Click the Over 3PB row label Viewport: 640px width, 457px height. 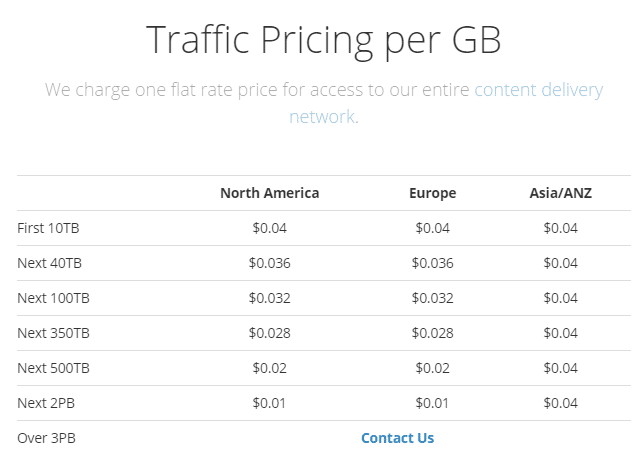pyautogui.click(x=45, y=438)
